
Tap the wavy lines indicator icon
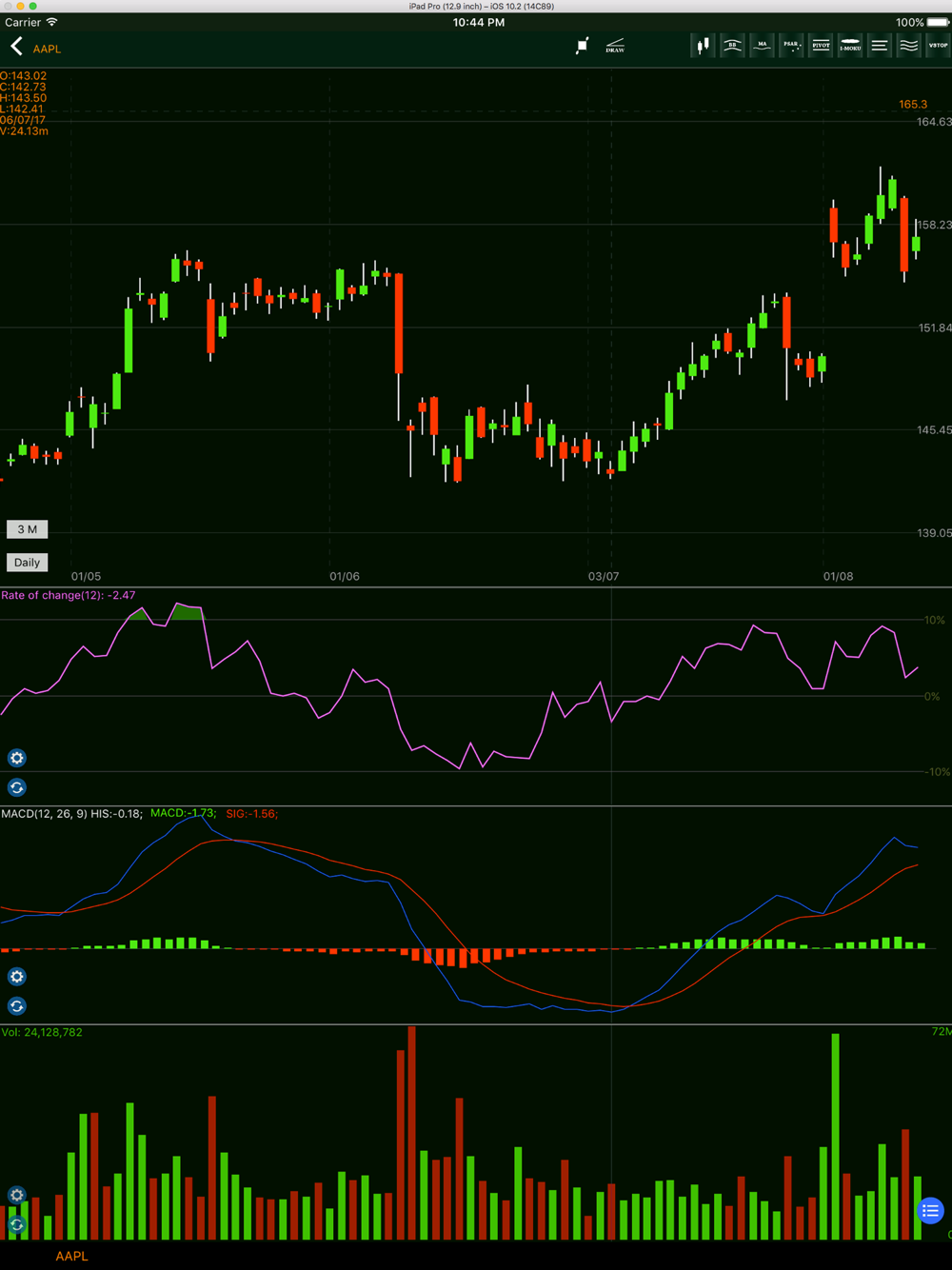pyautogui.click(x=909, y=45)
